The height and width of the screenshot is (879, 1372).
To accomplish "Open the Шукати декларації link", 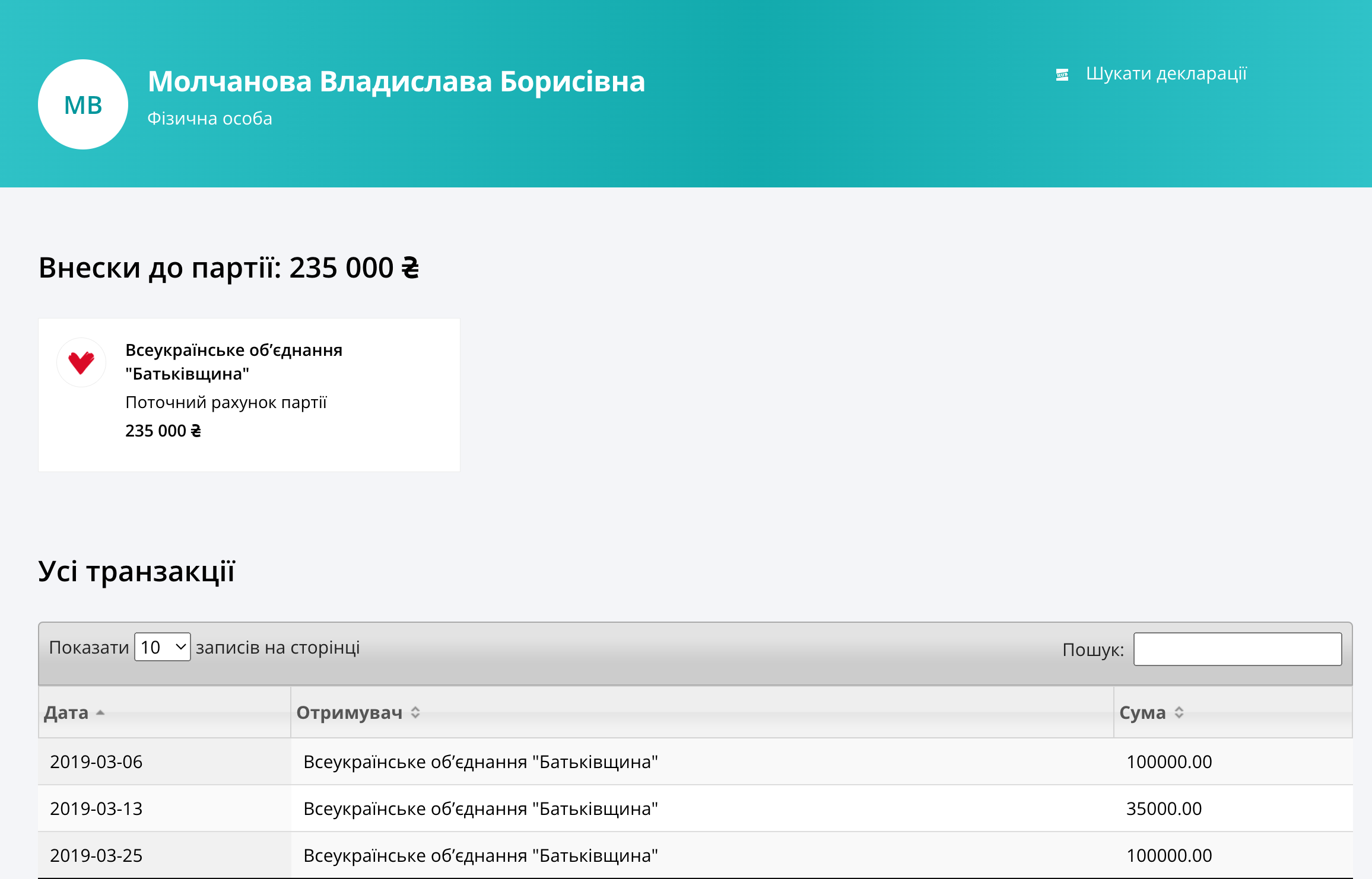I will pos(1166,74).
